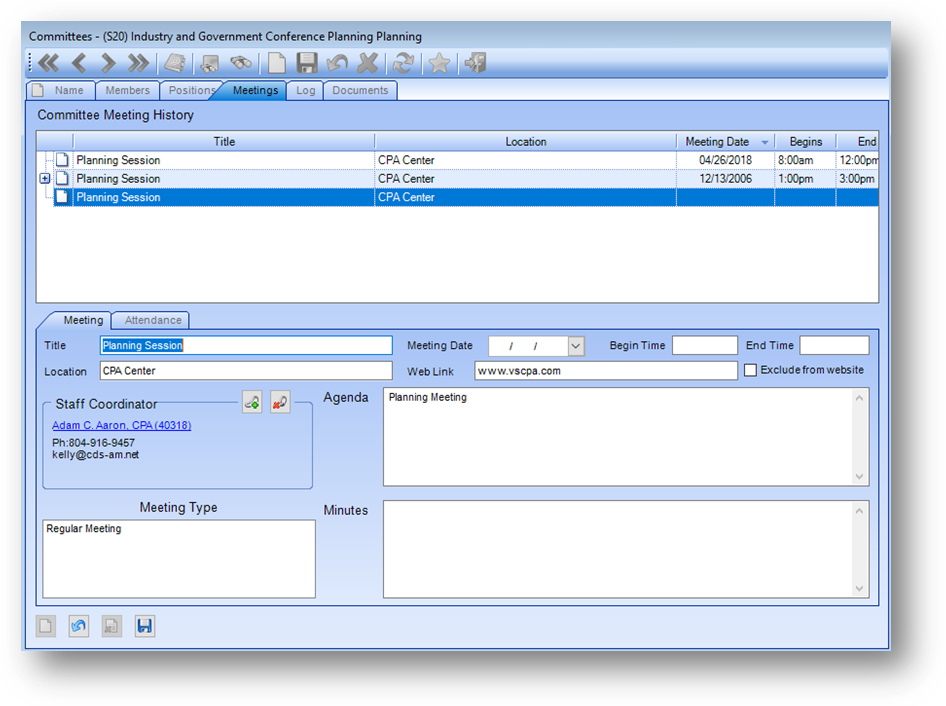Image resolution: width=946 pixels, height=706 pixels.
Task: Switch to the Name tab
Action: pyautogui.click(x=61, y=91)
